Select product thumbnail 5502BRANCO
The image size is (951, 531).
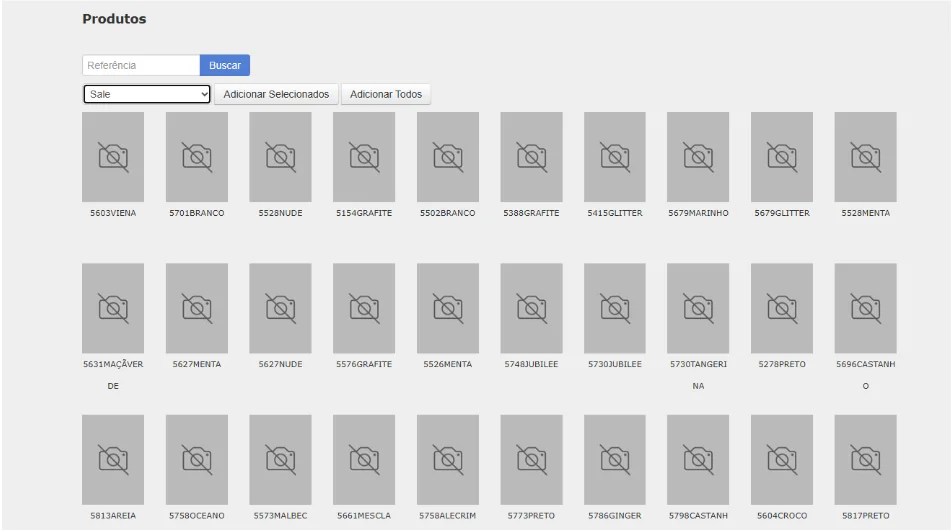coord(448,156)
